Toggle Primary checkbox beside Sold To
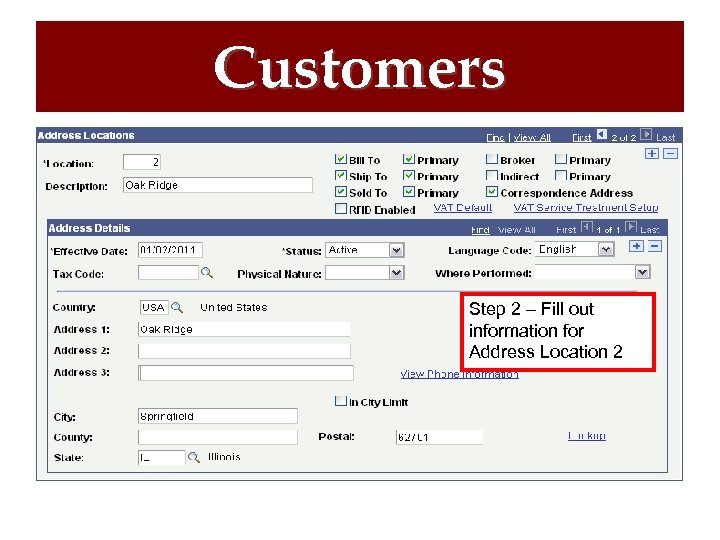The width and height of the screenshot is (720, 540). (x=409, y=191)
